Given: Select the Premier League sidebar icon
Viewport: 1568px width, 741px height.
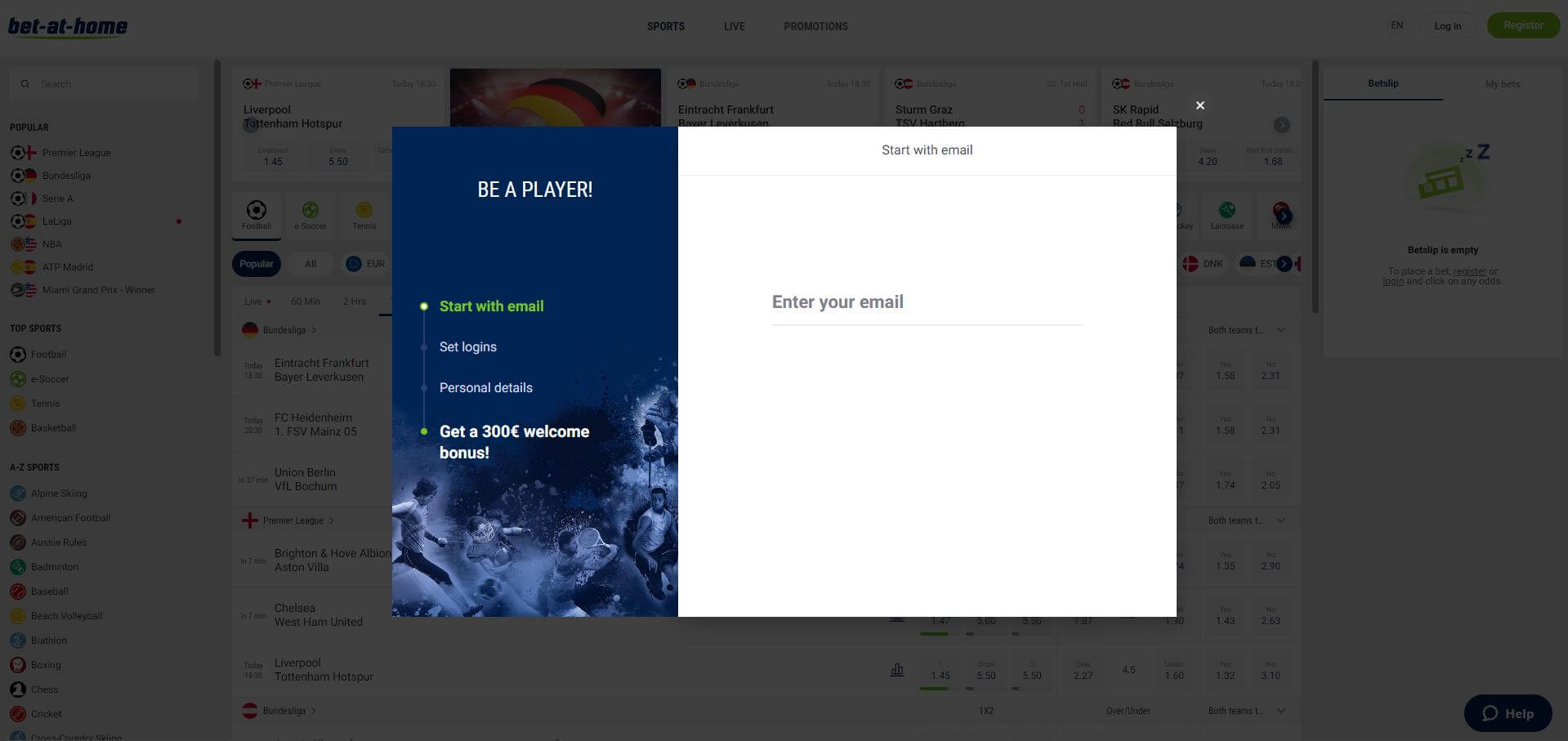Looking at the screenshot, I should click(x=20, y=152).
